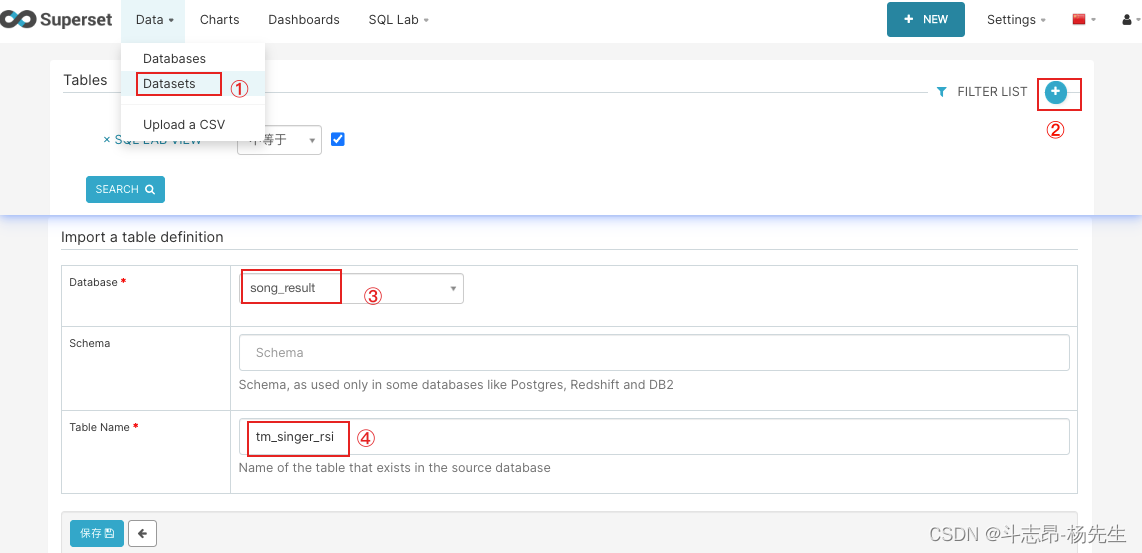Viewport: 1142px width, 553px height.
Task: Click the Table Name input field
Action: (x=654, y=436)
